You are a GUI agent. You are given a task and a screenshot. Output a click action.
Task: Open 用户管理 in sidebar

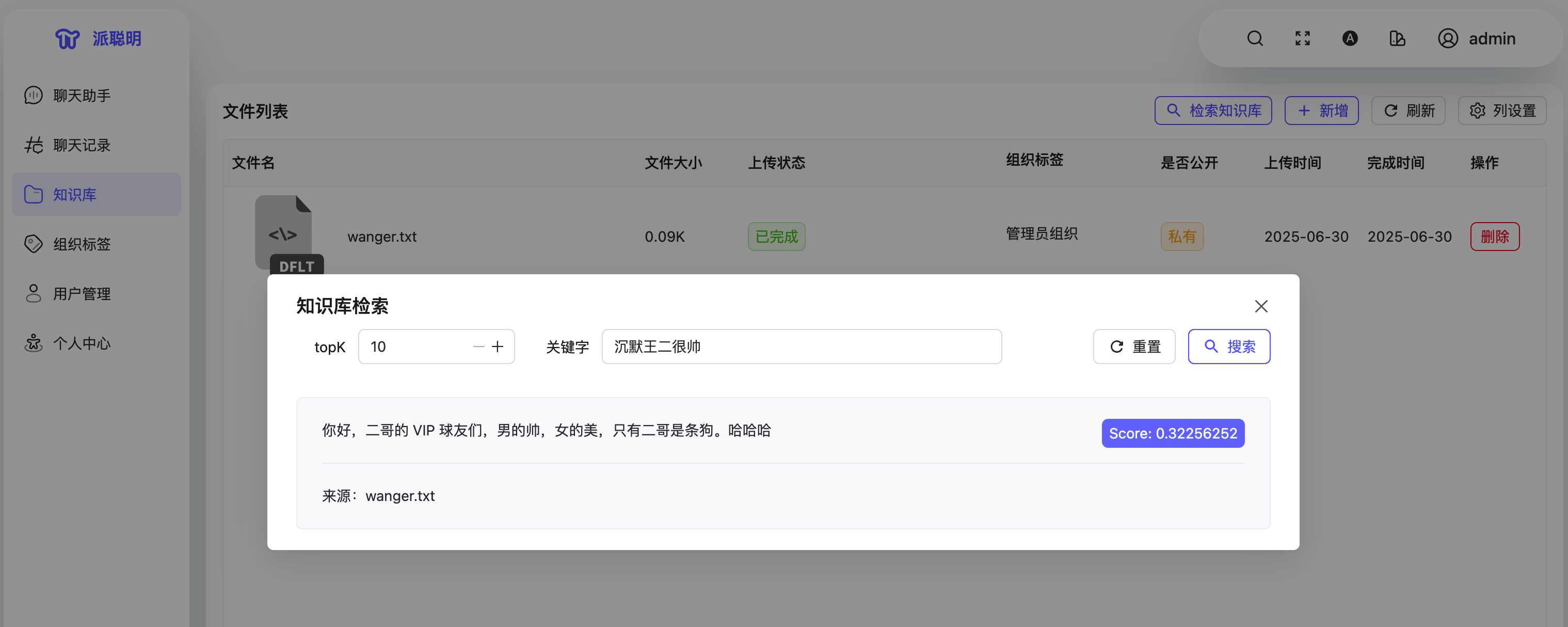click(x=82, y=294)
